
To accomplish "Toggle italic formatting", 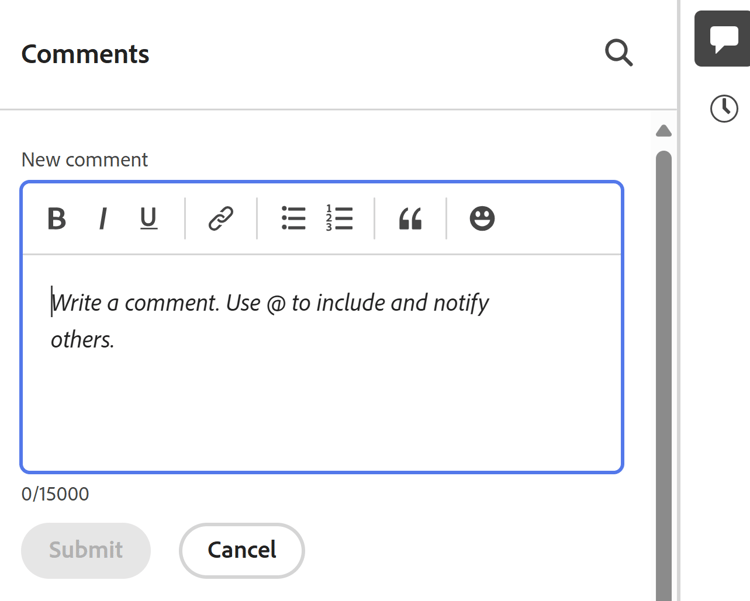I will [102, 219].
